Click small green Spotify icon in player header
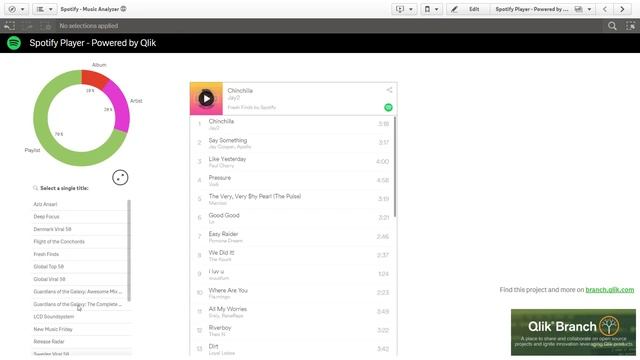 coord(388,107)
